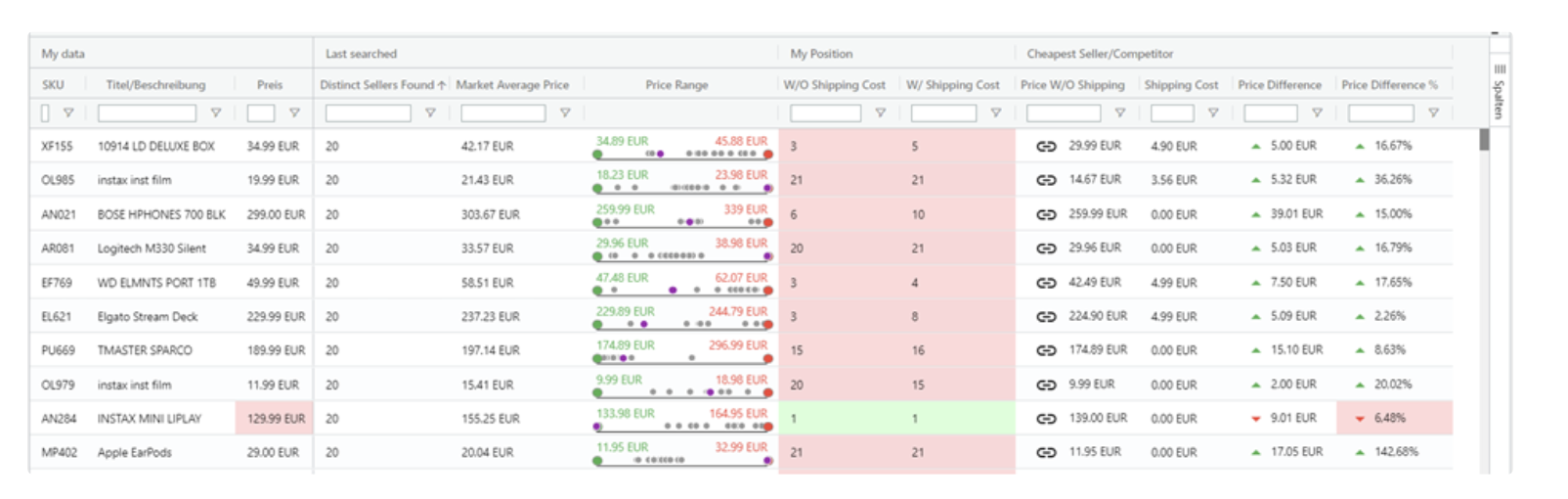Image resolution: width=1568 pixels, height=499 pixels.
Task: Select the My data group header
Action: tap(63, 54)
